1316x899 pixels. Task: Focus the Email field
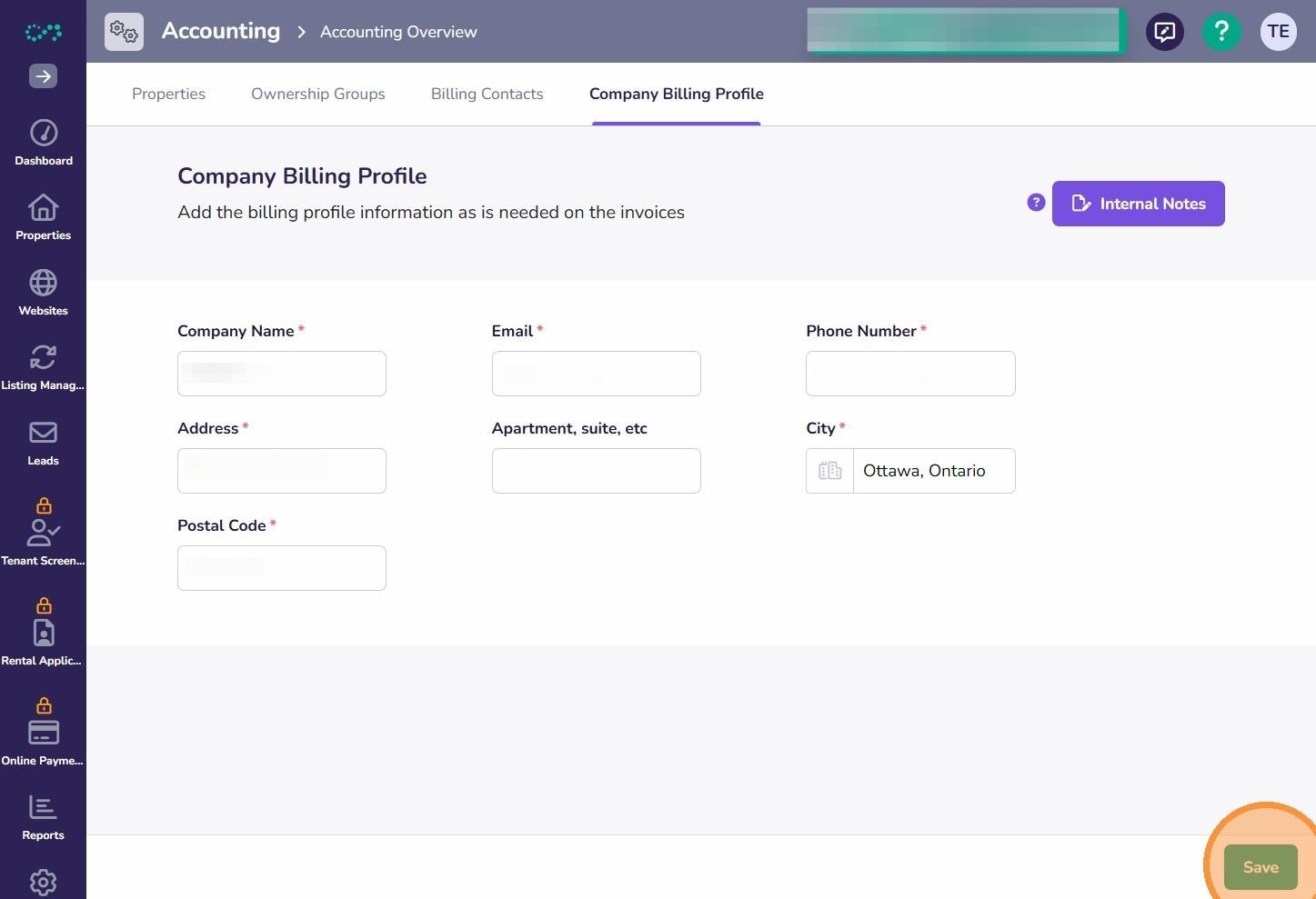pyautogui.click(x=596, y=374)
